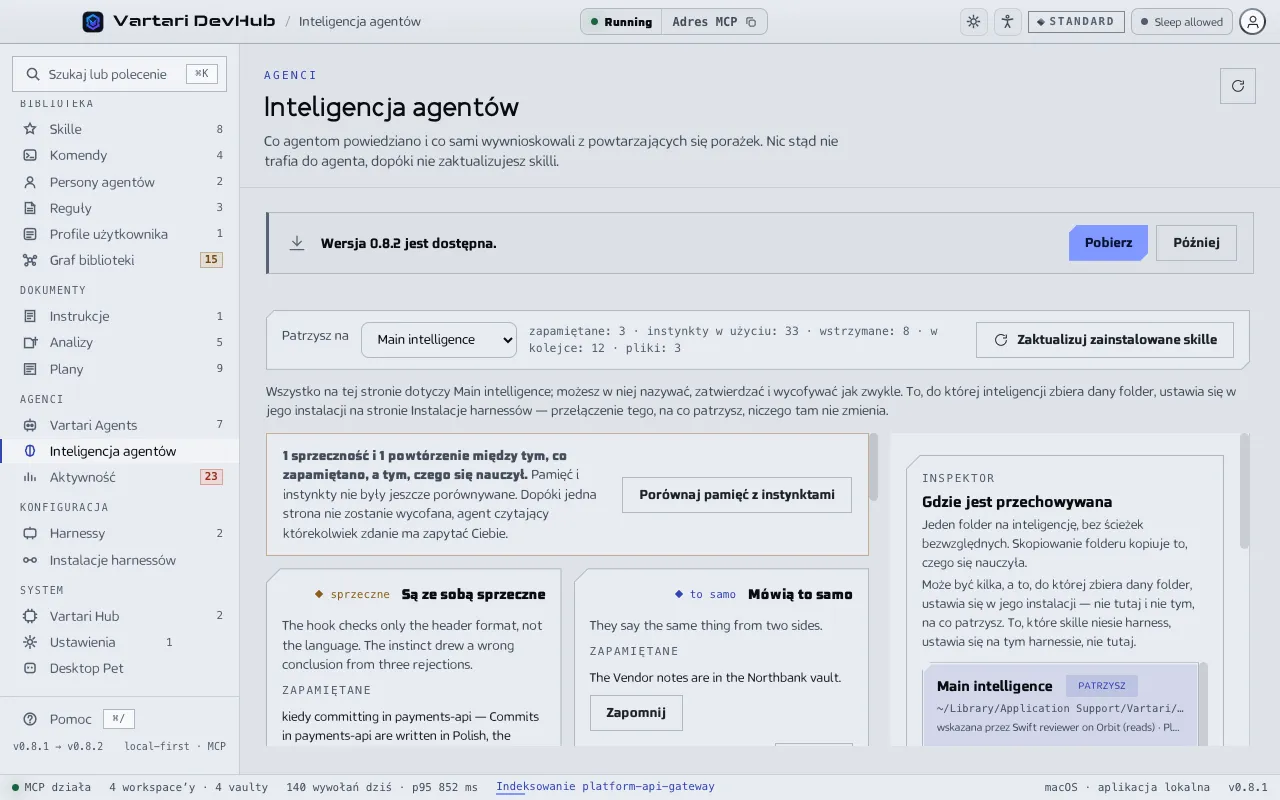Click Porównaj pamięć z instynktami

coord(737,495)
